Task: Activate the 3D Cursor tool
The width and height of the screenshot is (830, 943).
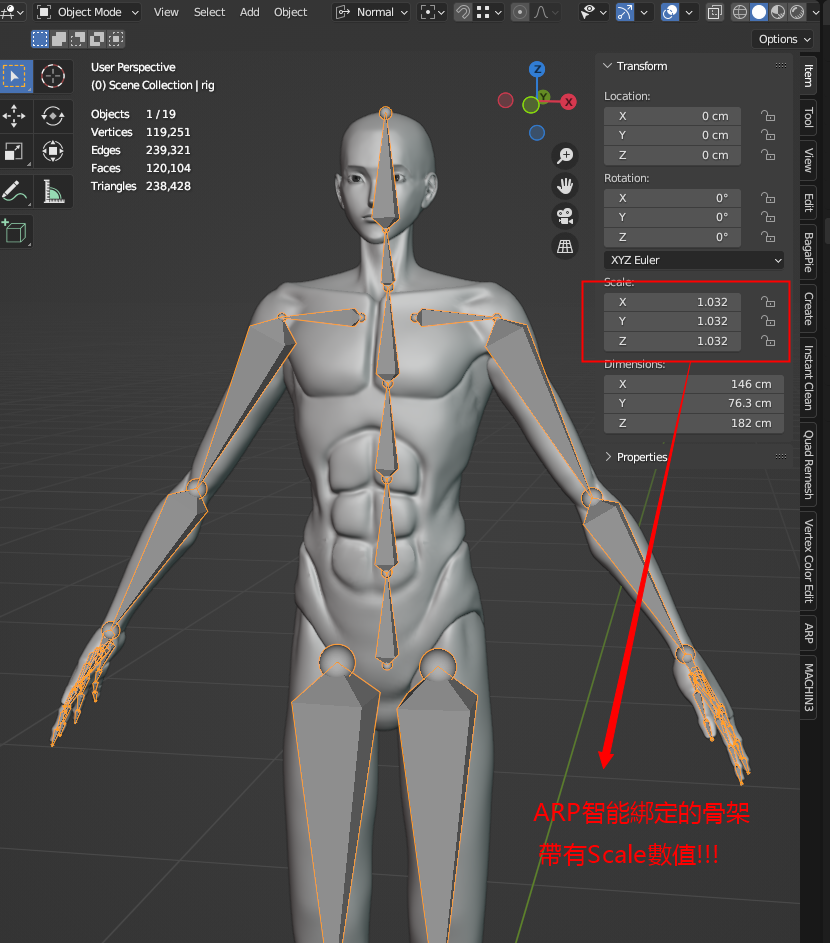Action: point(53,77)
